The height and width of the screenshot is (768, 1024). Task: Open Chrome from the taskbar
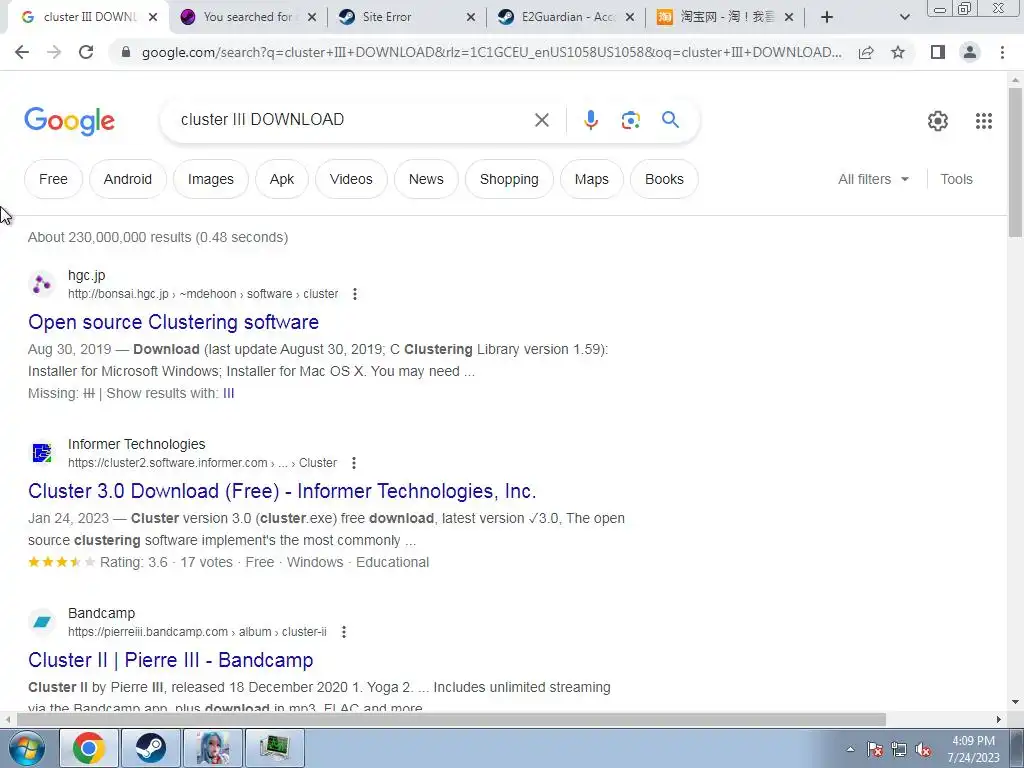tap(89, 748)
